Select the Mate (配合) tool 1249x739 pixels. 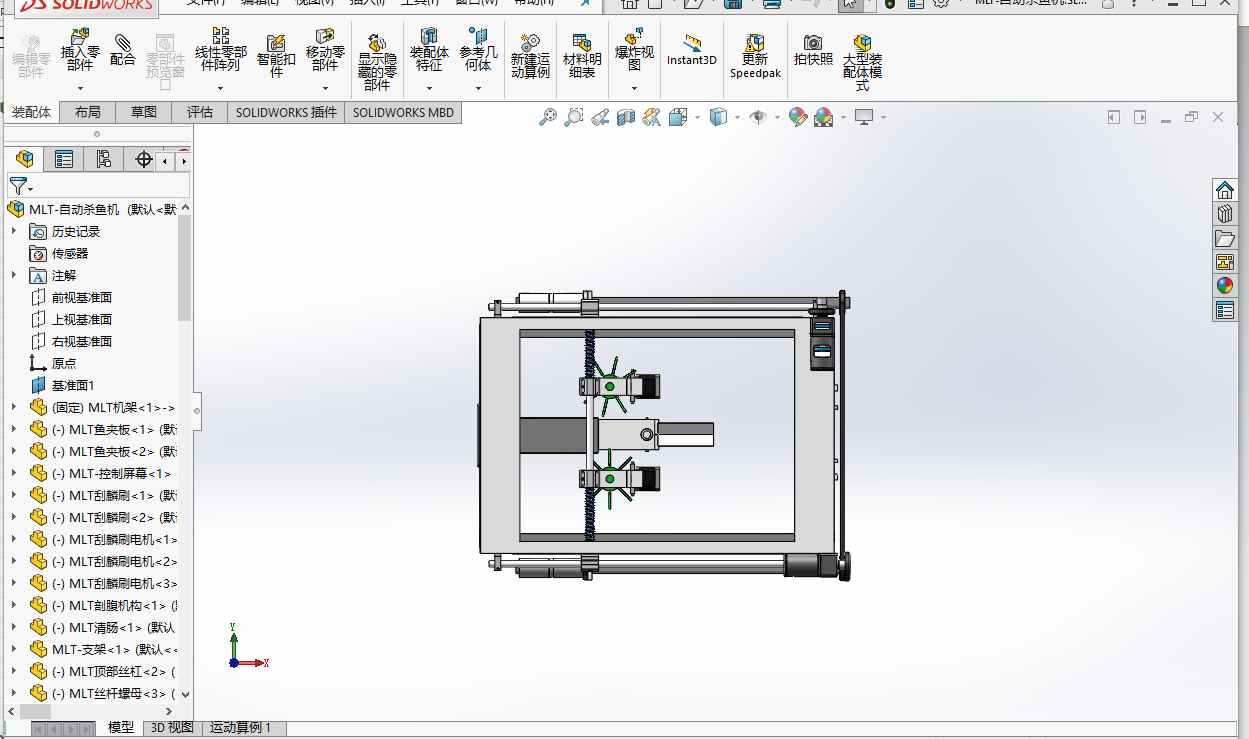122,50
